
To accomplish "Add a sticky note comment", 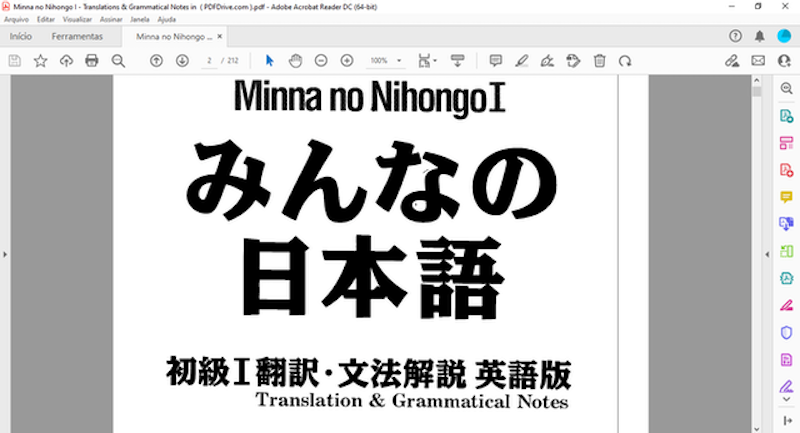I will coord(495,61).
